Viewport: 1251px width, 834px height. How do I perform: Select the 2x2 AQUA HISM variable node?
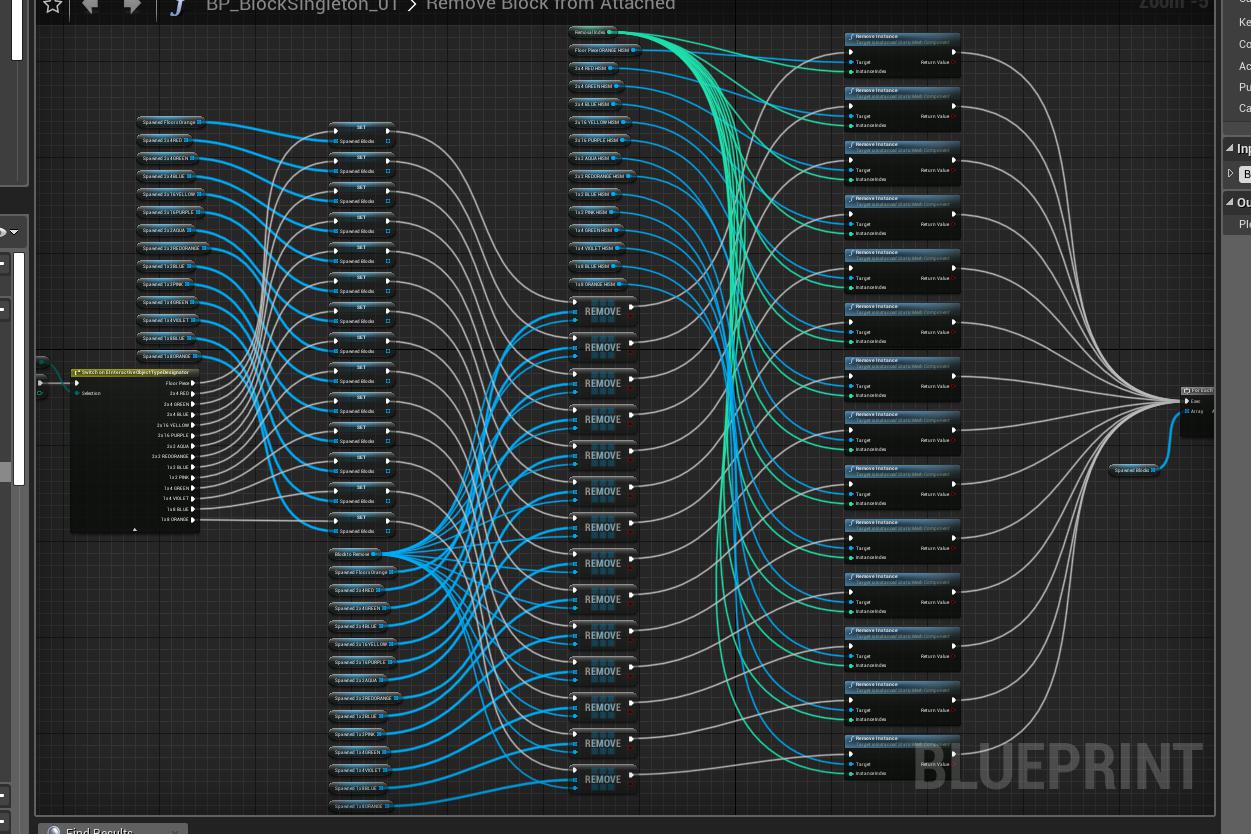pyautogui.click(x=595, y=158)
